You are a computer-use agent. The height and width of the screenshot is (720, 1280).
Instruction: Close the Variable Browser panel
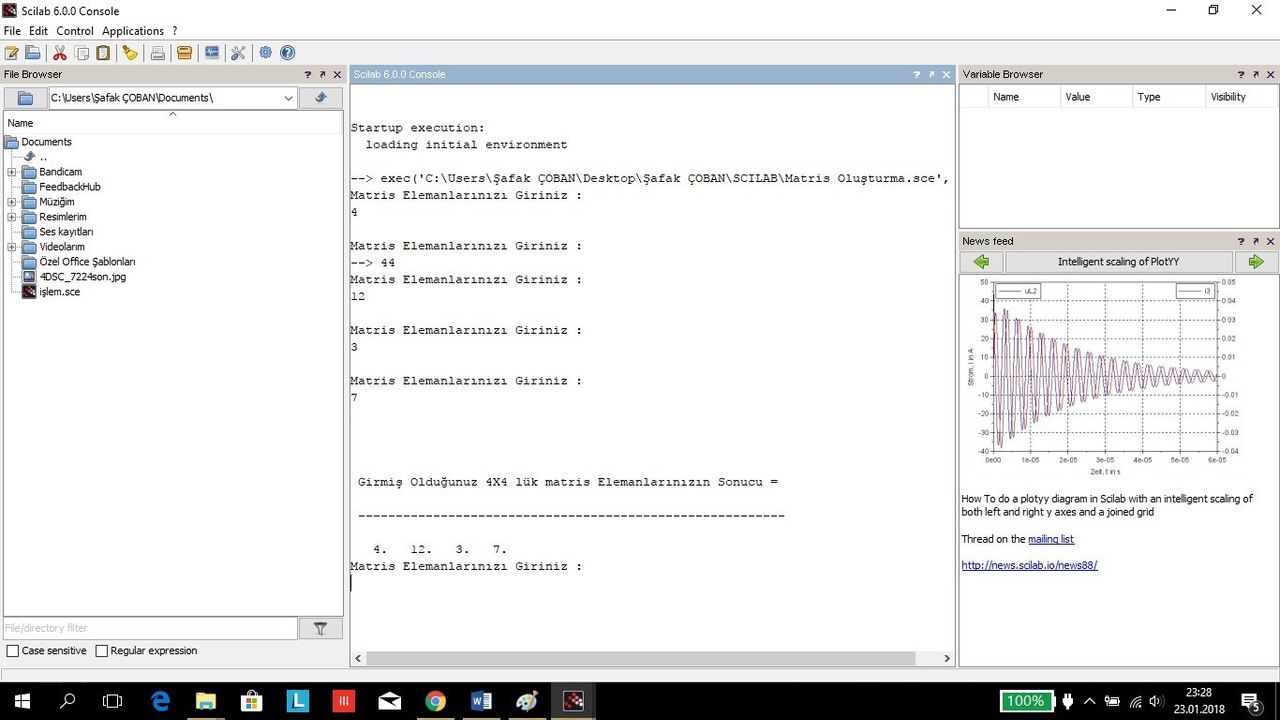click(1271, 74)
